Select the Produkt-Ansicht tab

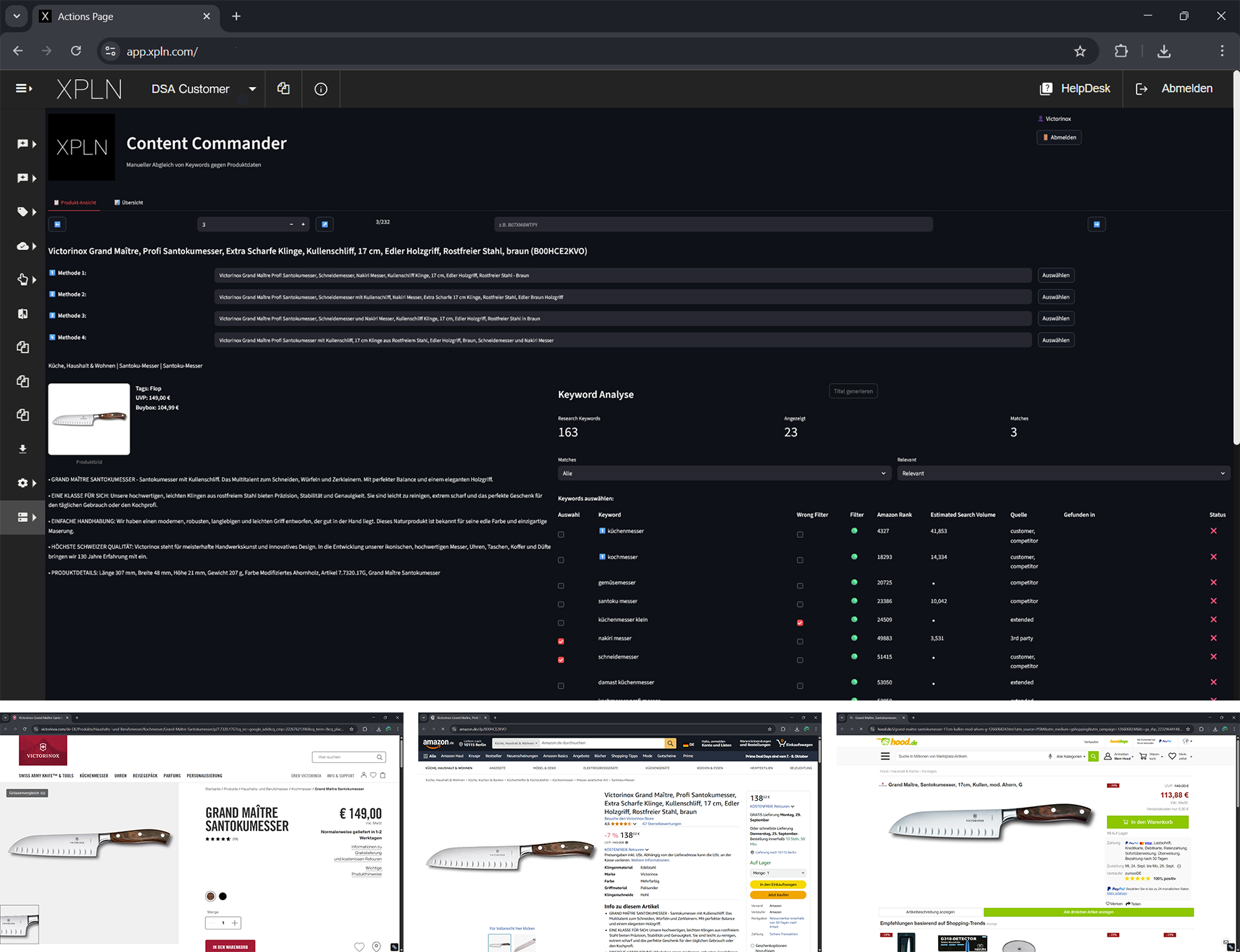click(75, 202)
